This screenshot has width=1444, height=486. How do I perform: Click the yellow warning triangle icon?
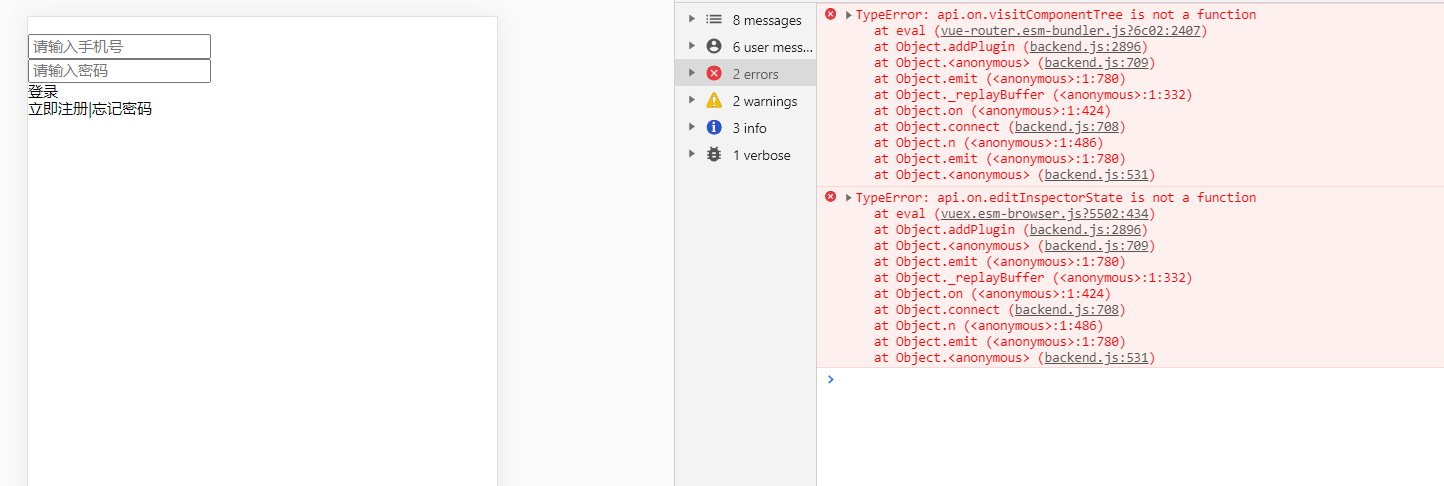[714, 101]
